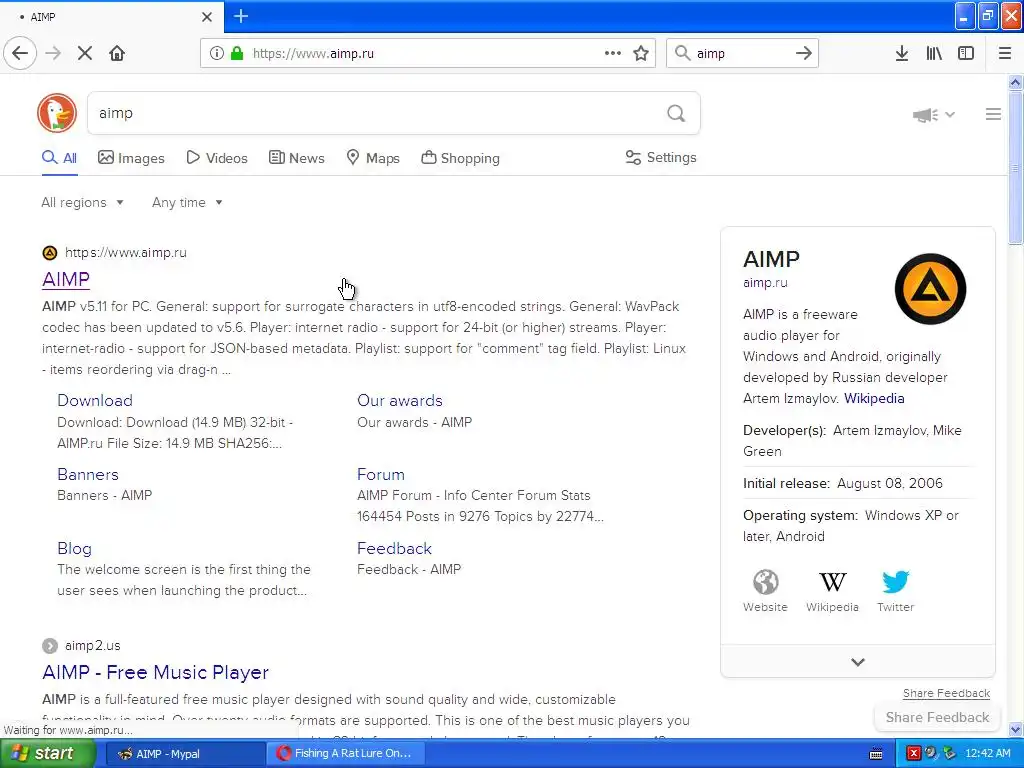
Task: Open the DuckDuckGo megaphone dropdown
Action: click(x=934, y=115)
